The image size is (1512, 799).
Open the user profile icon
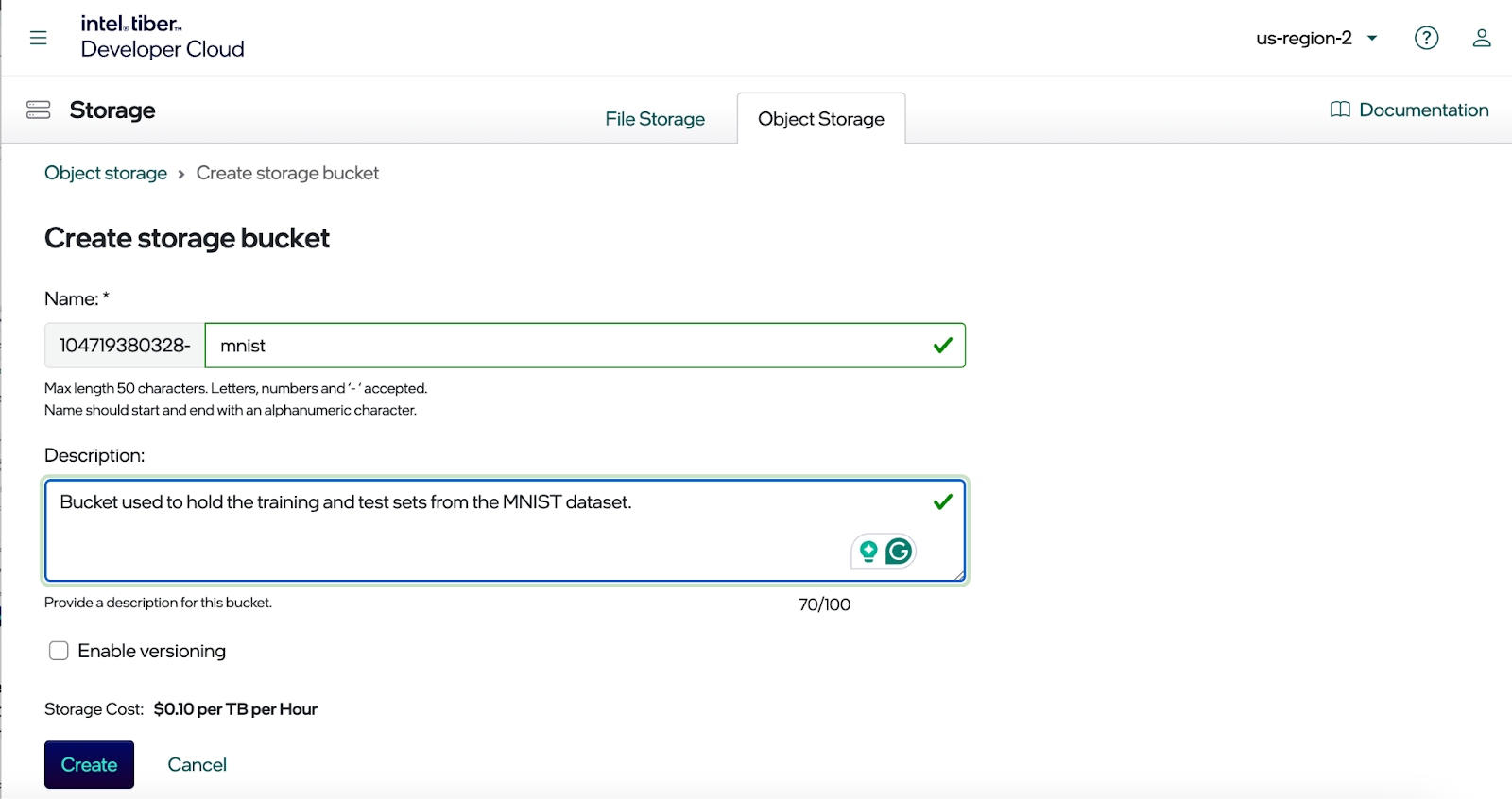click(x=1481, y=38)
